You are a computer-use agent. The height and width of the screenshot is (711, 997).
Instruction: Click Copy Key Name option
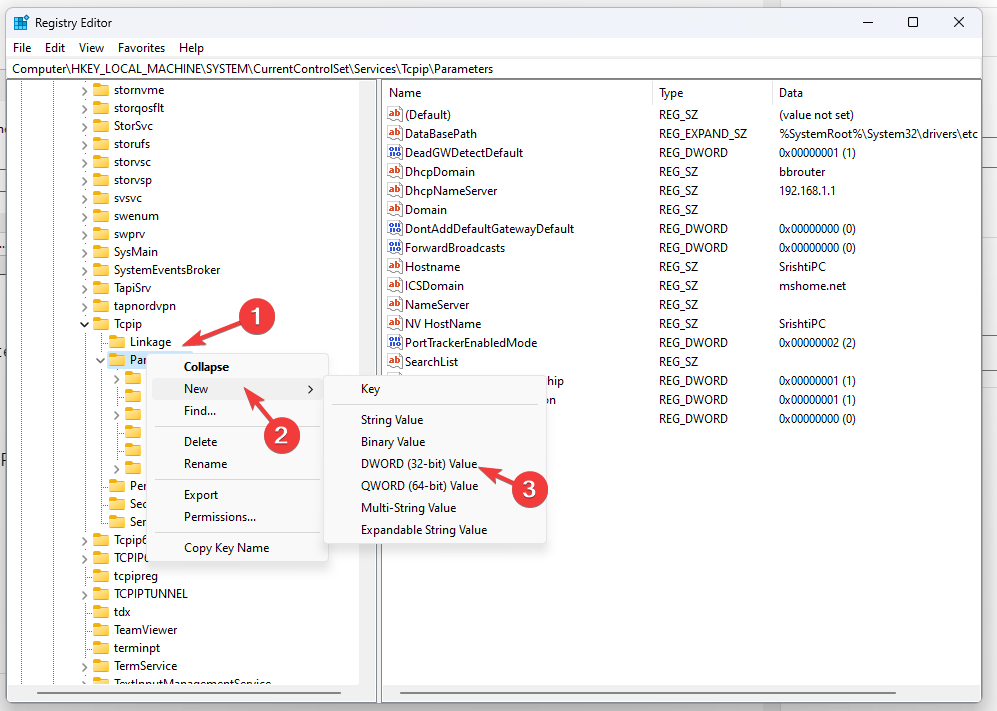(x=226, y=548)
